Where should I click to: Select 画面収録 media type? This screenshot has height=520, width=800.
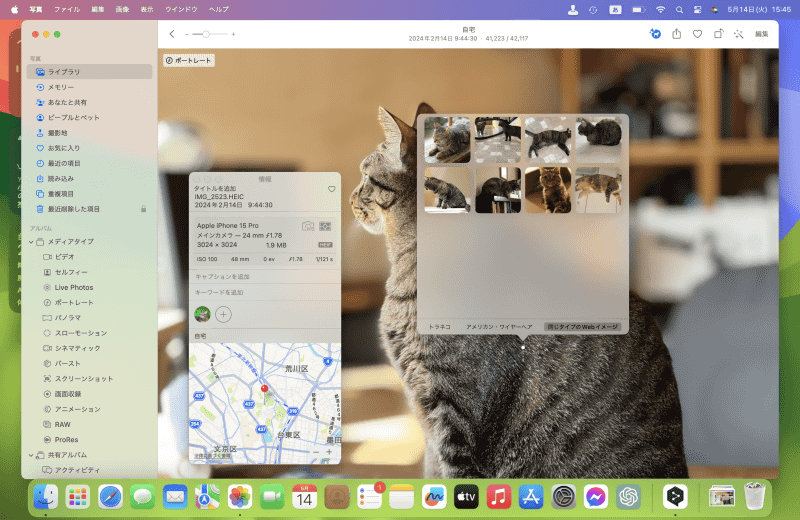pos(89,394)
